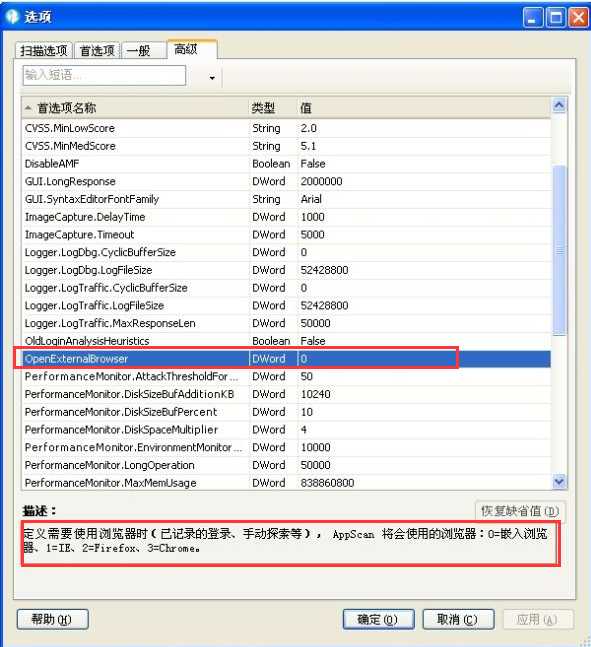Open the 一般 tab
Screen dimensions: 591x647
click(138, 51)
